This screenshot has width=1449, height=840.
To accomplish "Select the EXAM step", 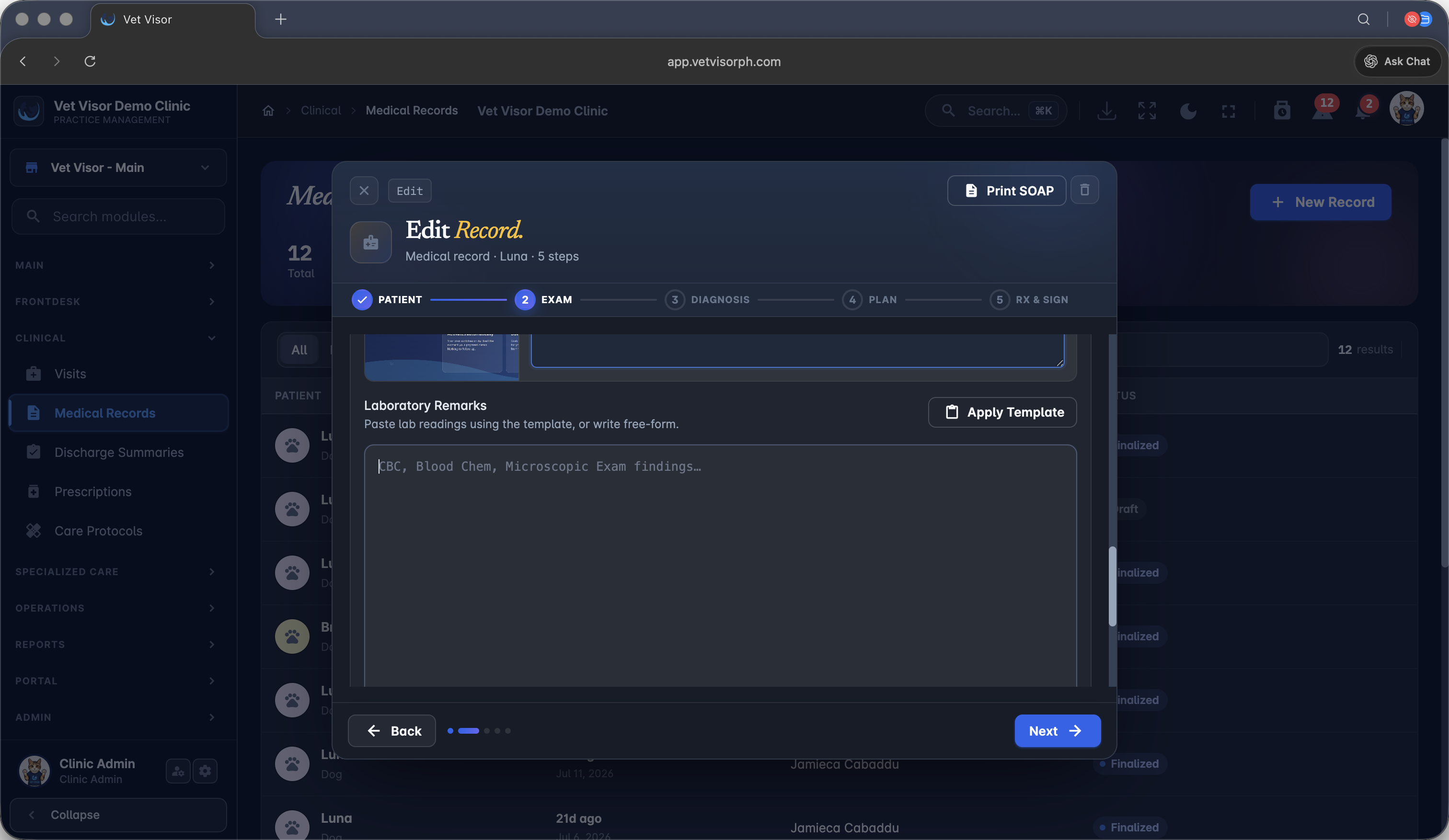I will [x=543, y=299].
